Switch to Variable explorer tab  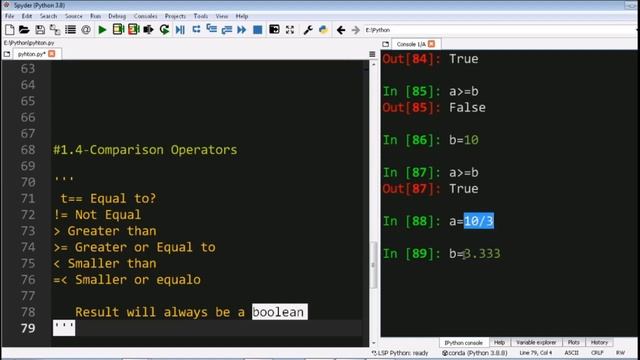[x=536, y=342]
